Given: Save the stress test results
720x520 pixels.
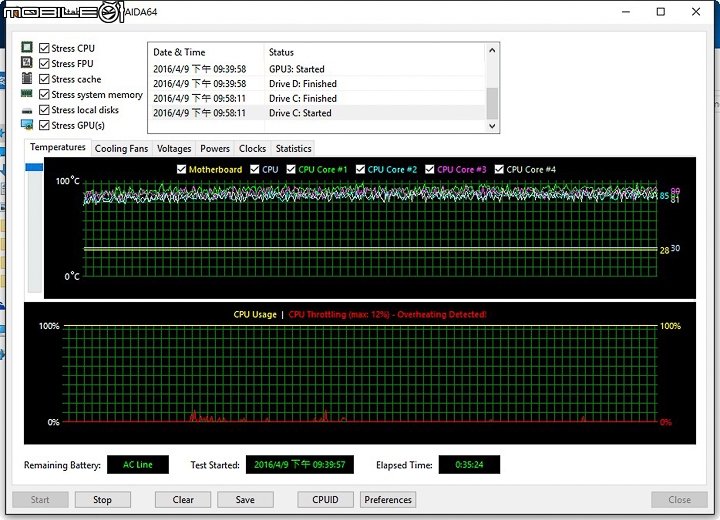Looking at the screenshot, I should pyautogui.click(x=245, y=499).
